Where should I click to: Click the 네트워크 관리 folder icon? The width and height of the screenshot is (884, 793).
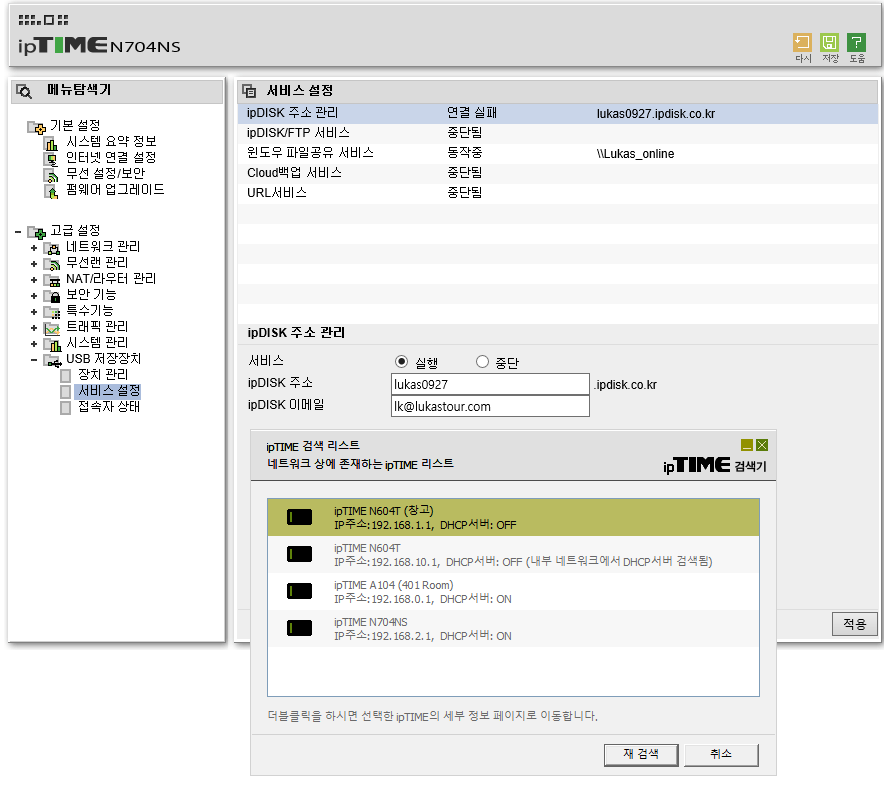tap(52, 248)
